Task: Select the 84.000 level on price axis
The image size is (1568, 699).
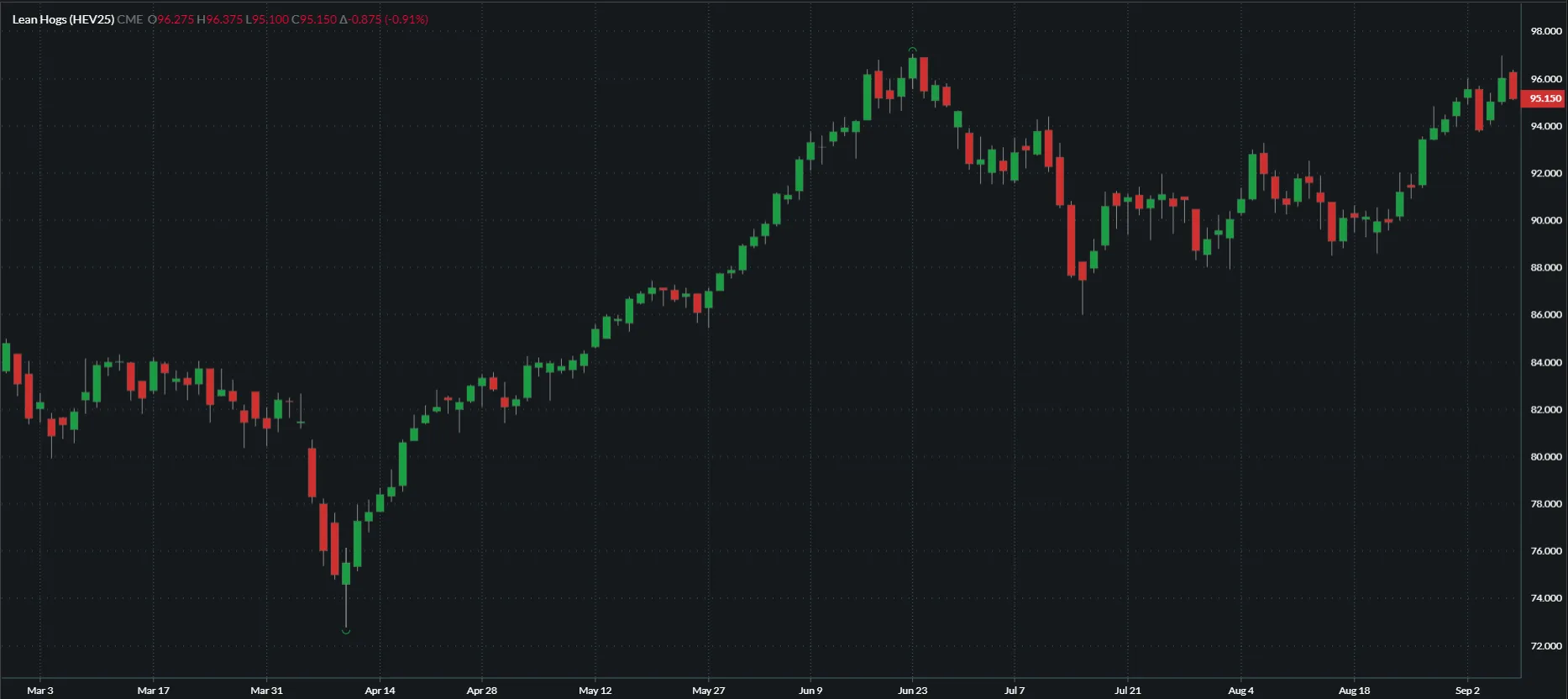Action: click(x=1545, y=363)
